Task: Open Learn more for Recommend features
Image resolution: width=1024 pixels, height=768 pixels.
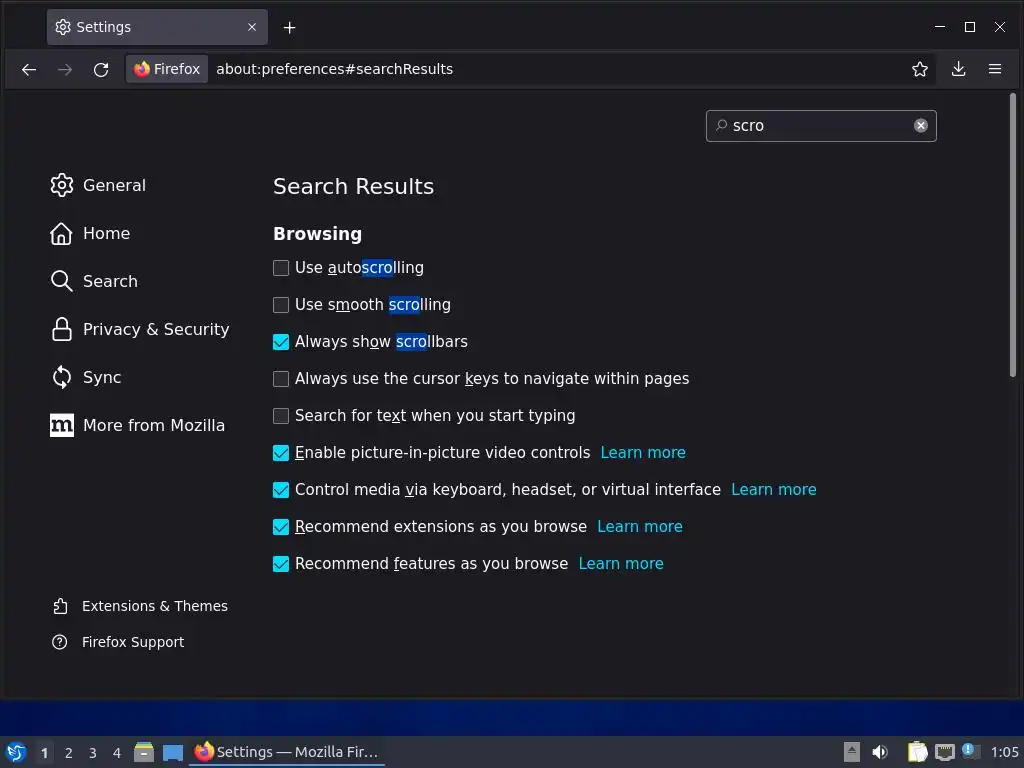Action: click(620, 564)
